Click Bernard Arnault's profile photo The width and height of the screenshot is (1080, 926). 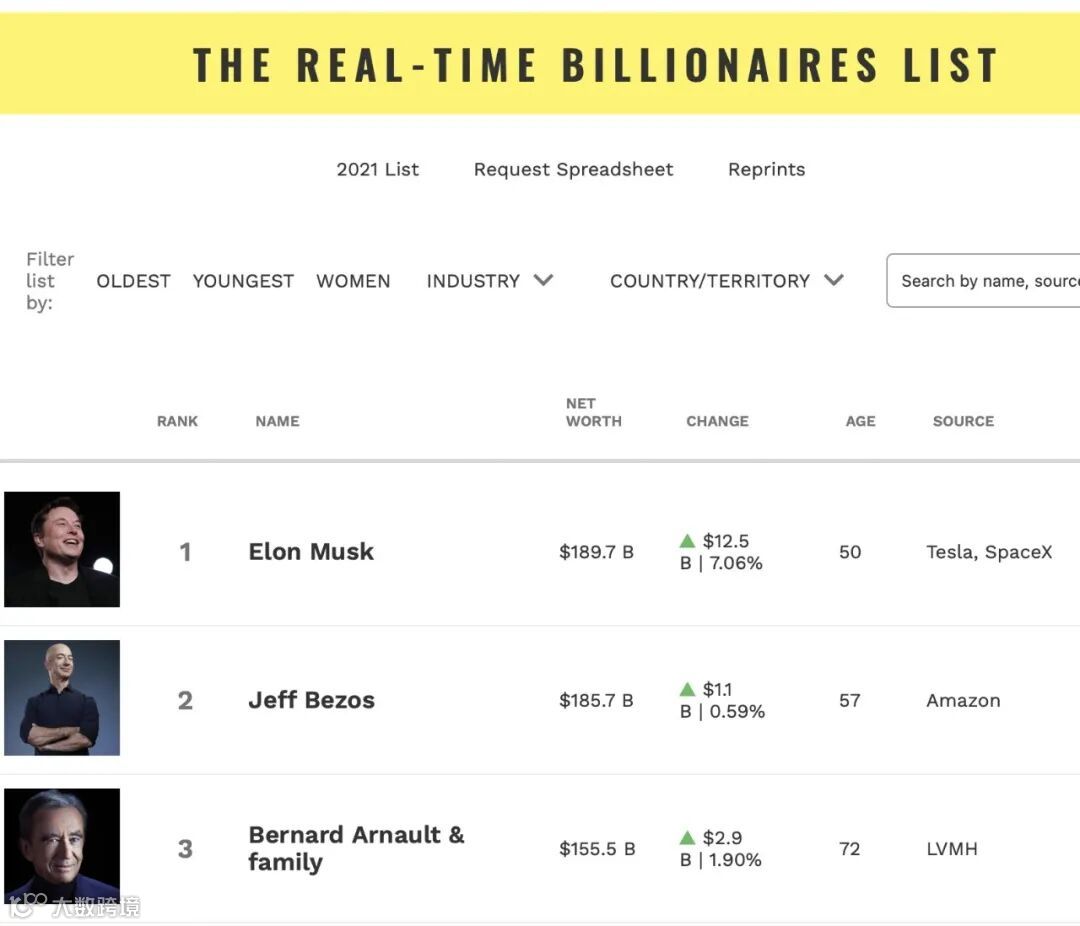tap(62, 846)
